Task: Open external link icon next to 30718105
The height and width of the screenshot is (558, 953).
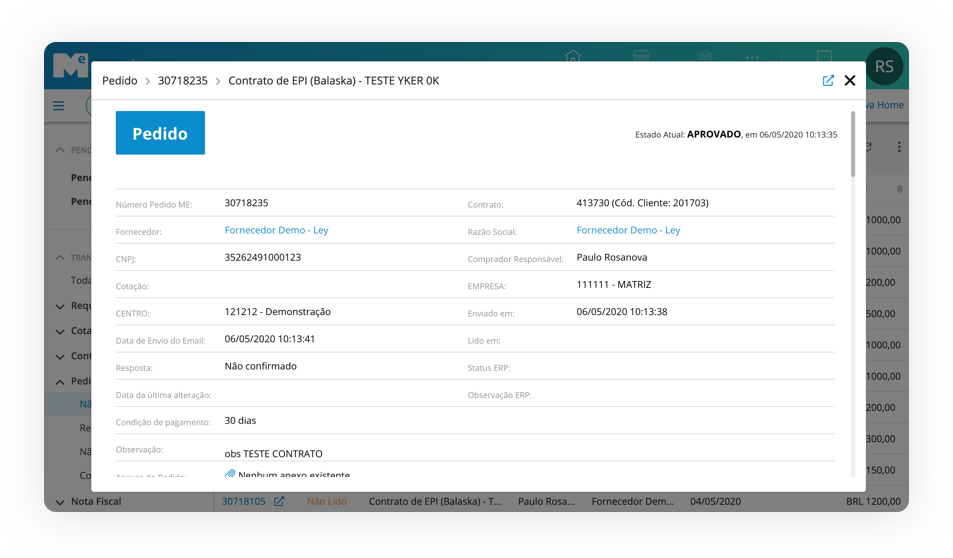Action: [x=279, y=501]
